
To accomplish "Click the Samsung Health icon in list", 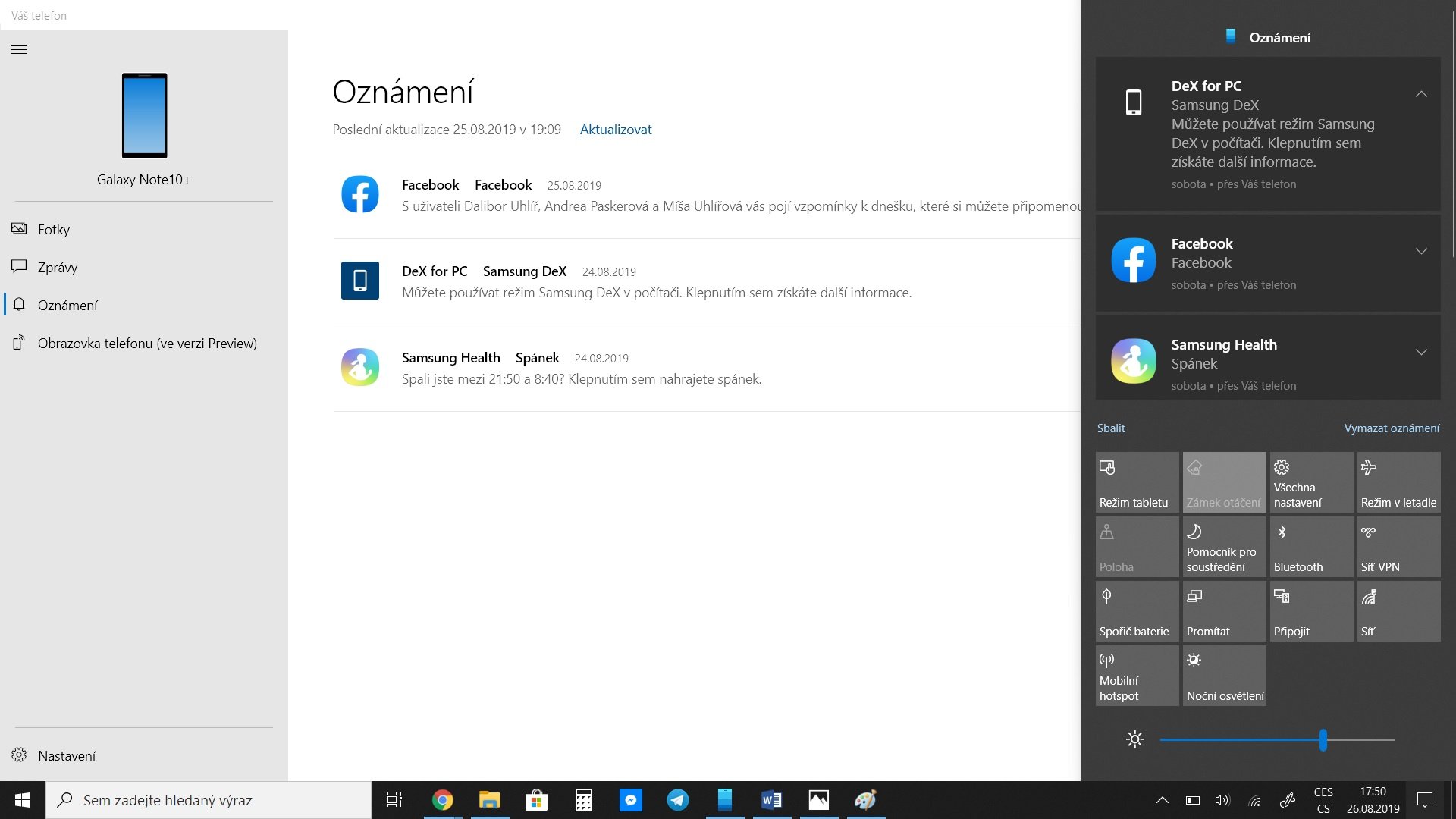I will (x=360, y=367).
